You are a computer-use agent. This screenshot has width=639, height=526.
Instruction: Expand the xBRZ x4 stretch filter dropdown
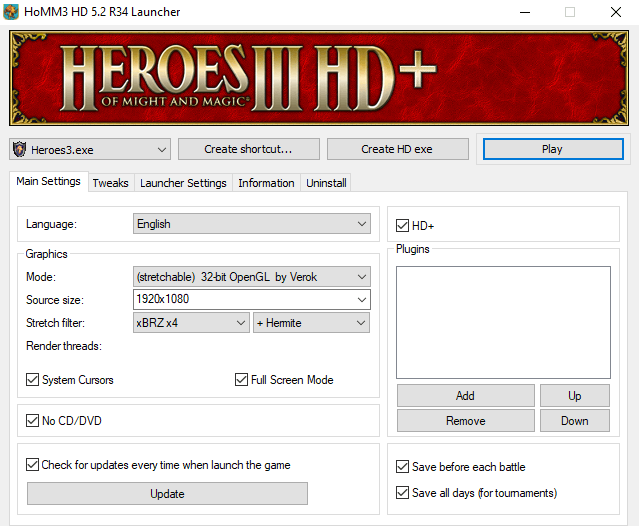click(191, 323)
